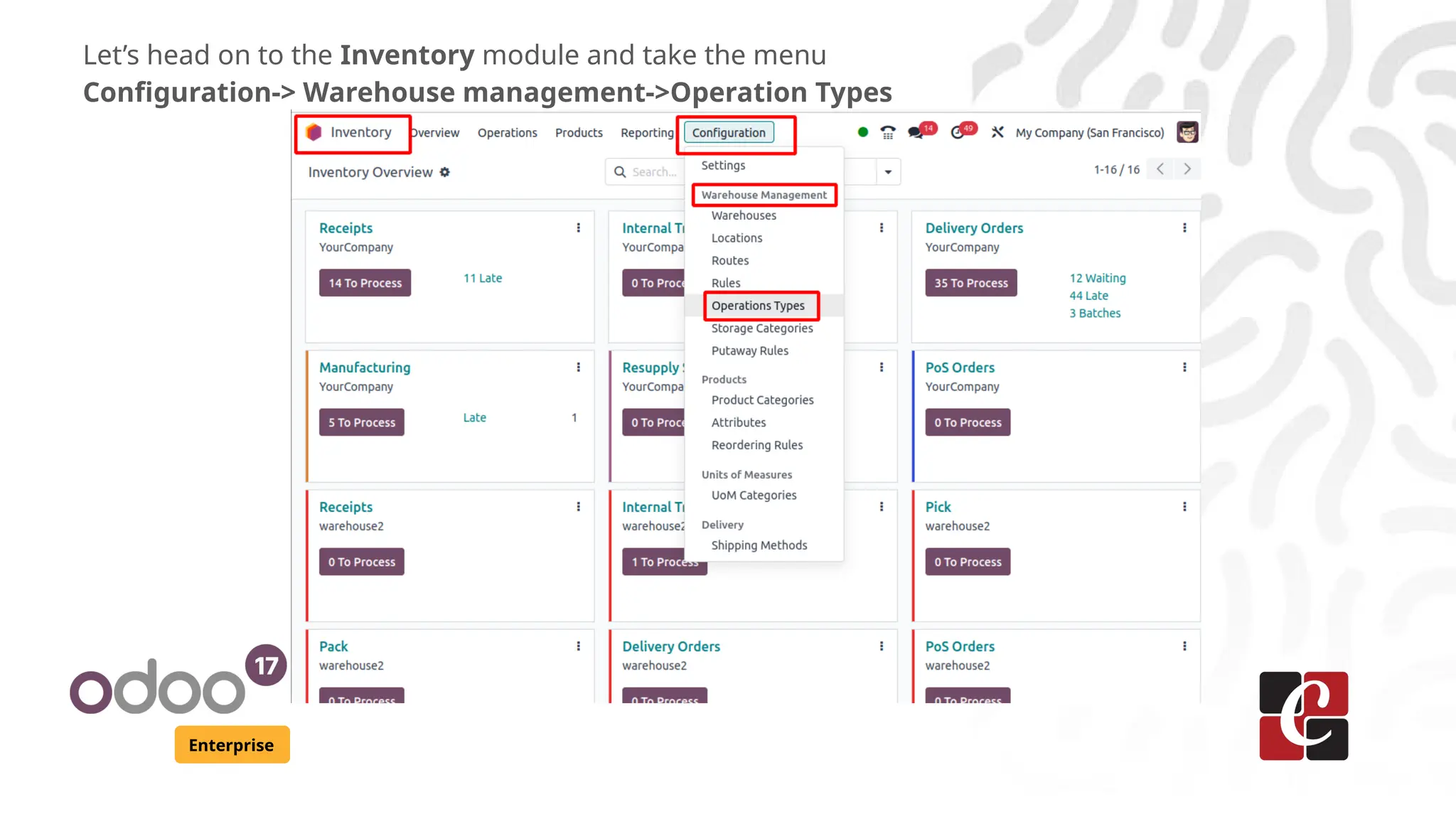1456x819 pixels.
Task: Click the search magnifier icon
Action: click(x=620, y=172)
